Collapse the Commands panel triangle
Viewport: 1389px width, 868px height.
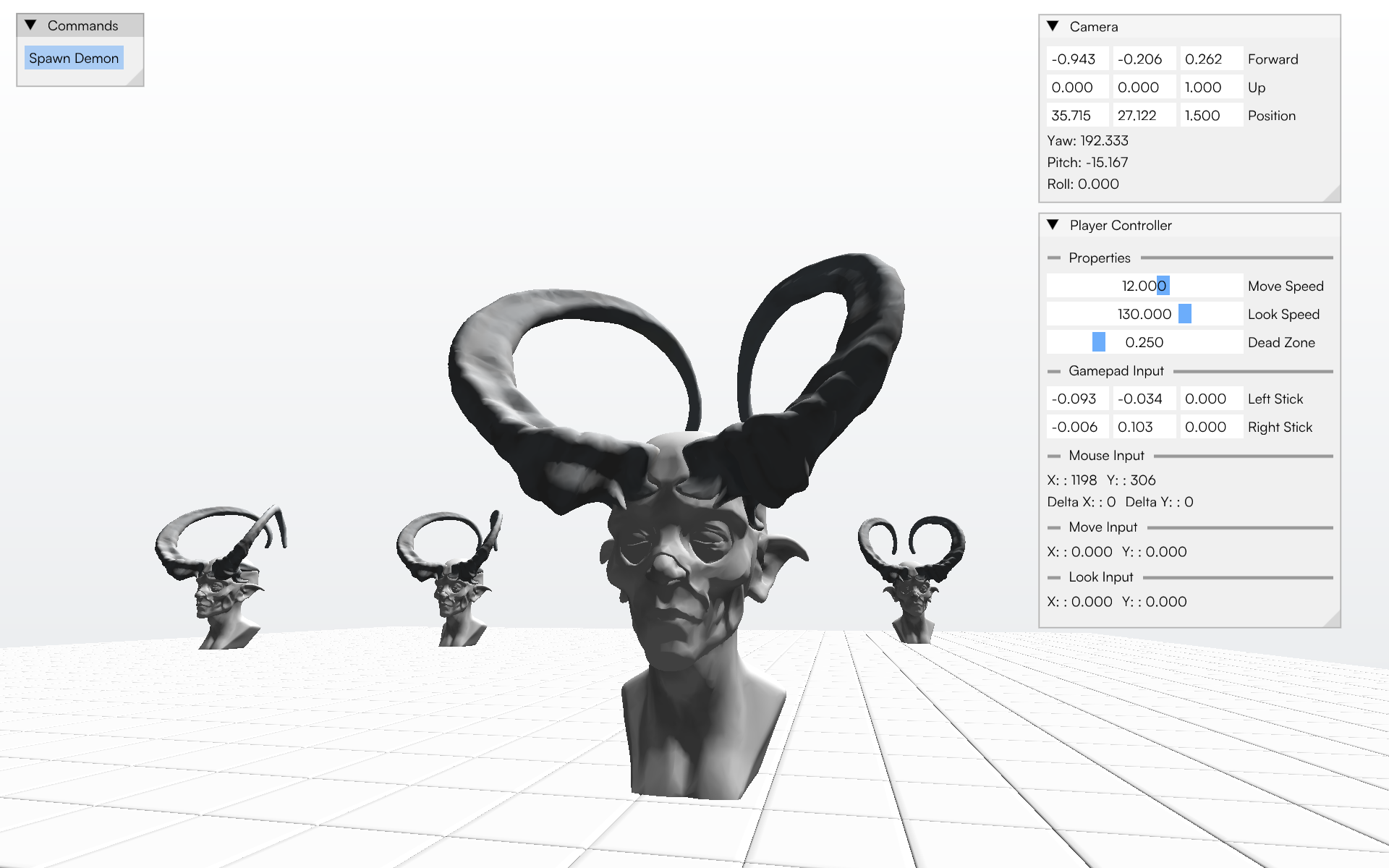pos(30,25)
